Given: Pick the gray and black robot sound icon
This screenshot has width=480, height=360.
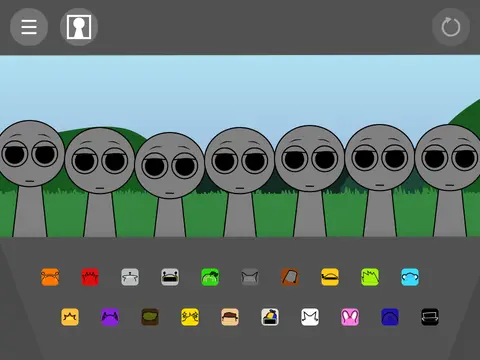Looking at the screenshot, I should [x=170, y=277].
